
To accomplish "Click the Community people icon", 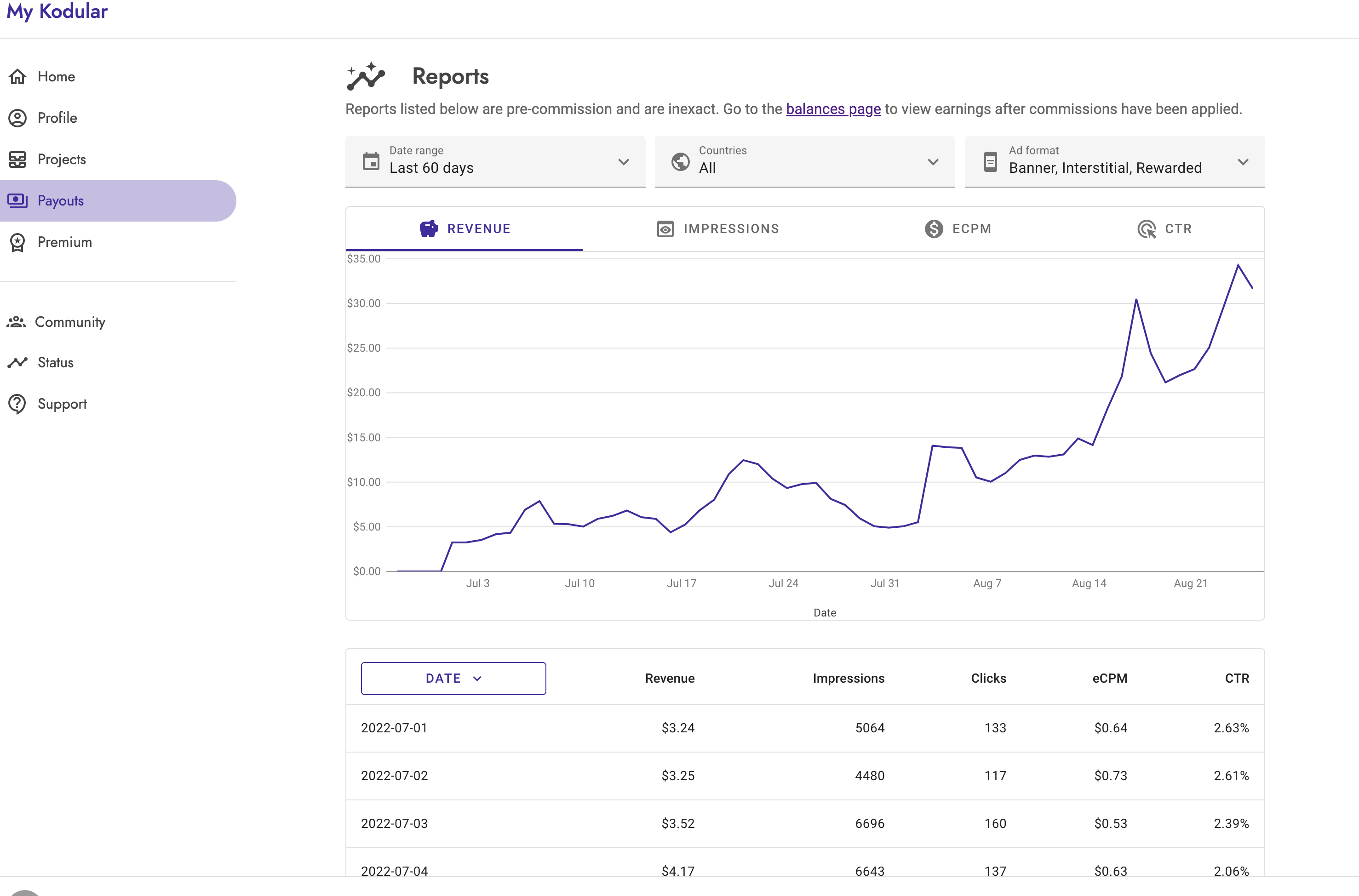I will [x=16, y=322].
